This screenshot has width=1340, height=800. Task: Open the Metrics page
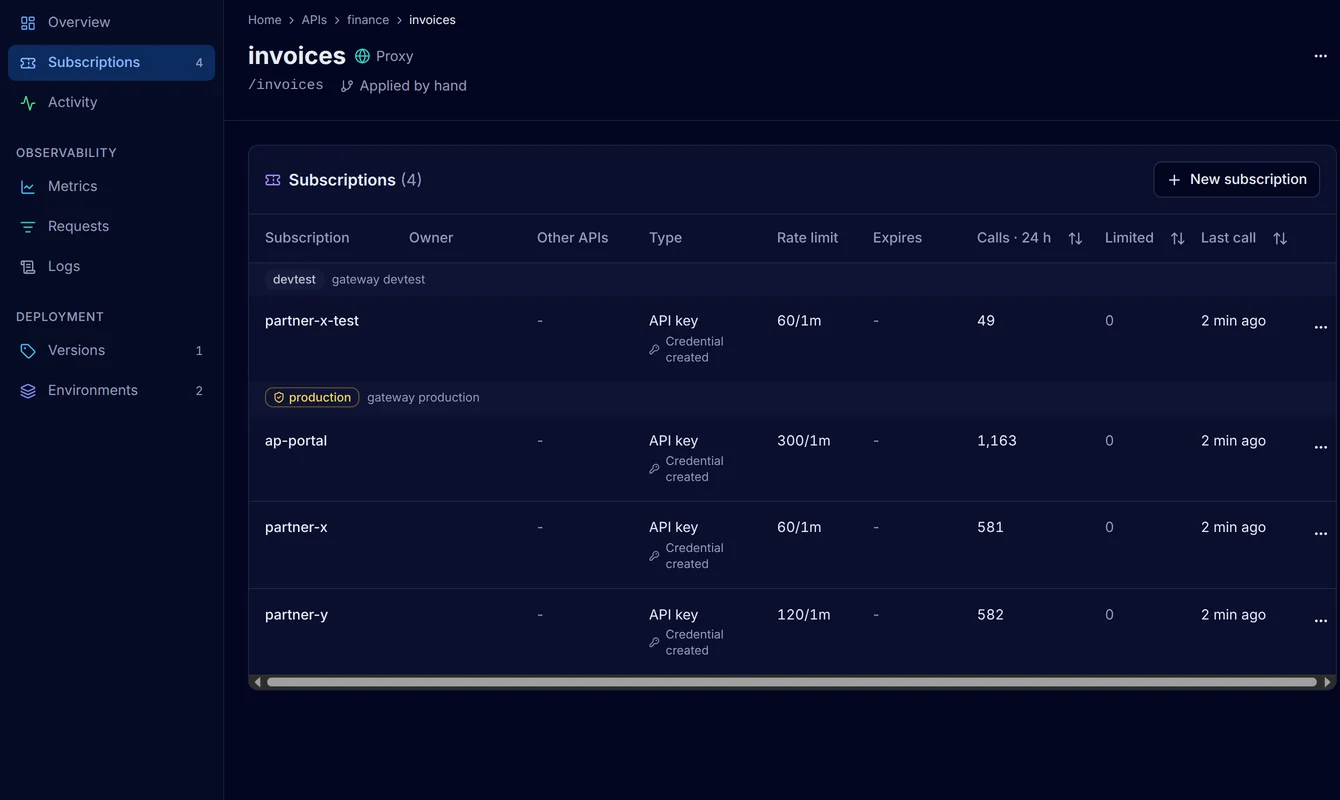111,186
